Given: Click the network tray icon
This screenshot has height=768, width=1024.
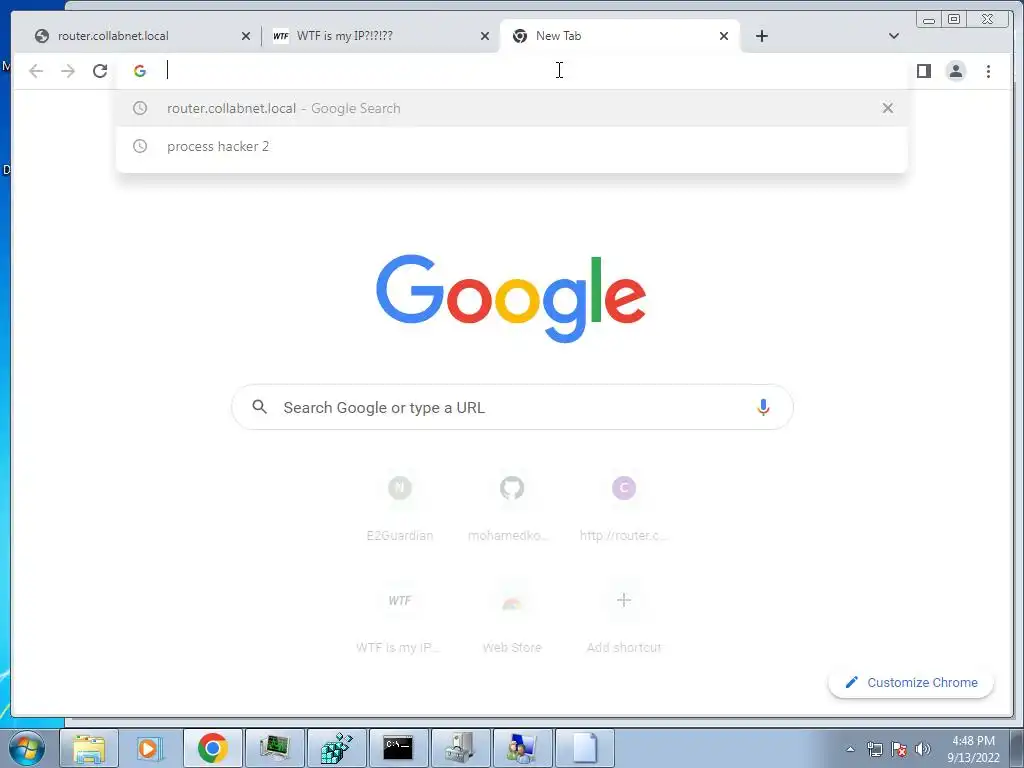Looking at the screenshot, I should pyautogui.click(x=874, y=749).
